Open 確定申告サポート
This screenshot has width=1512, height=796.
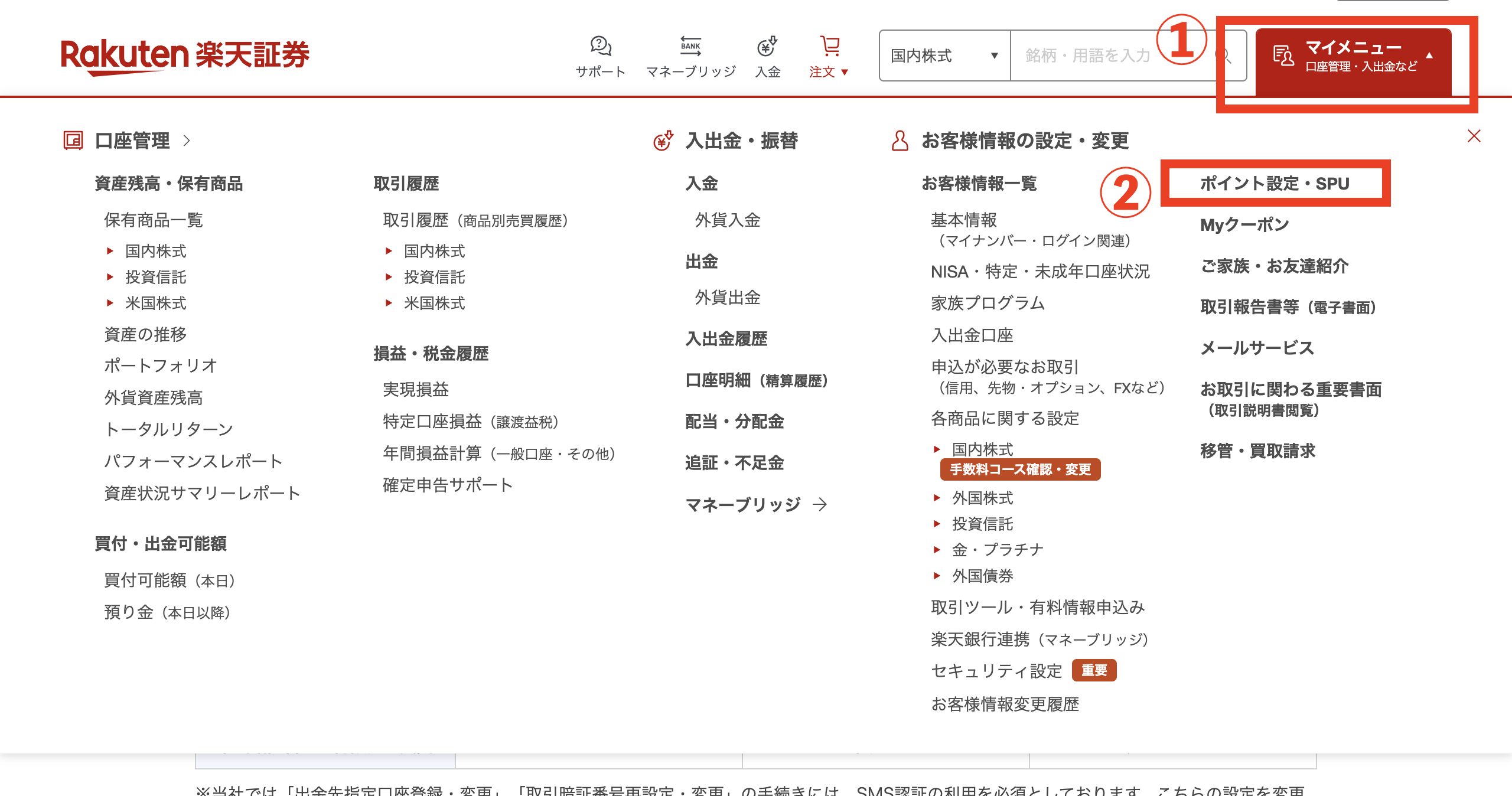[x=448, y=485]
